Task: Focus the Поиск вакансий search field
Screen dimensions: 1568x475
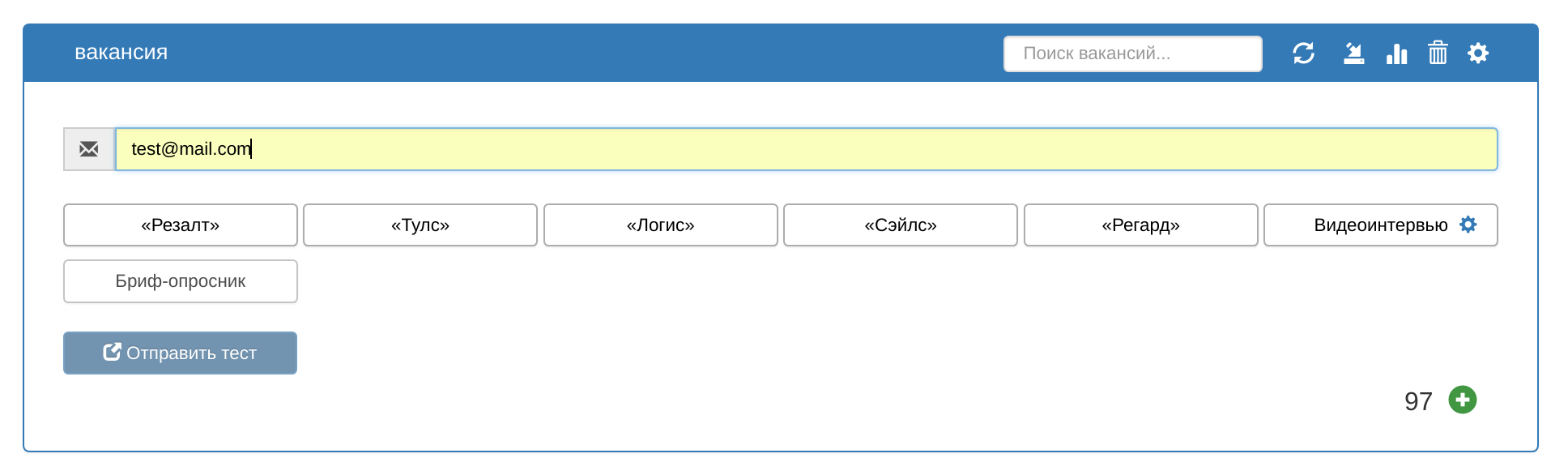Action: coord(1133,53)
